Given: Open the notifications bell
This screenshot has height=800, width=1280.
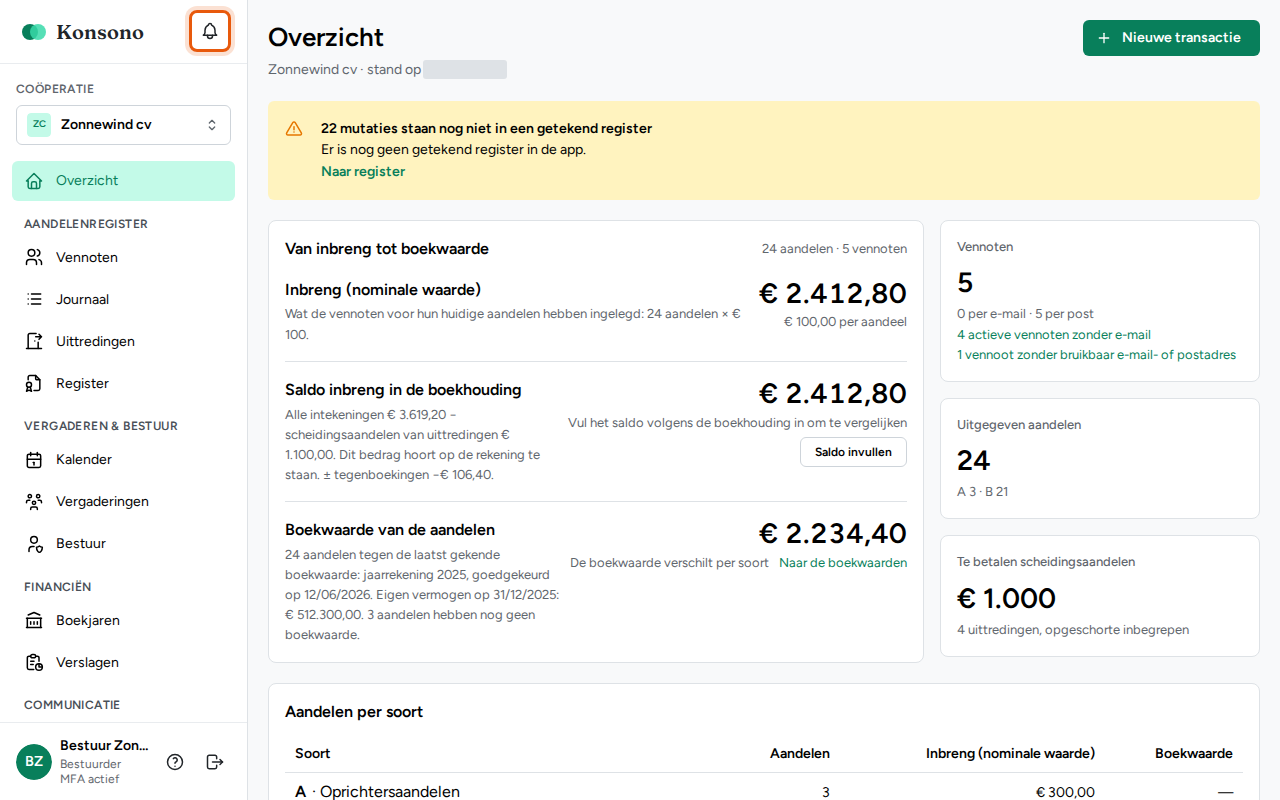Looking at the screenshot, I should click(x=210, y=32).
